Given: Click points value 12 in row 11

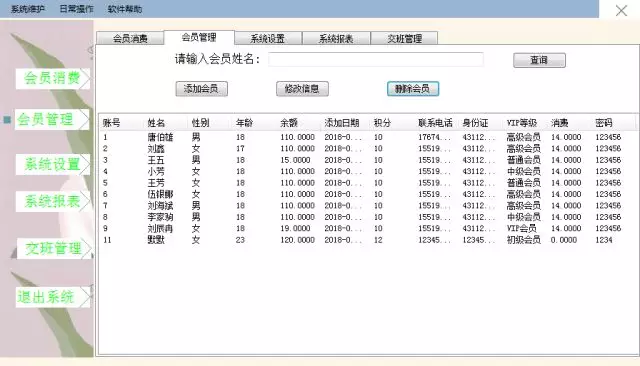Looking at the screenshot, I should (378, 240).
